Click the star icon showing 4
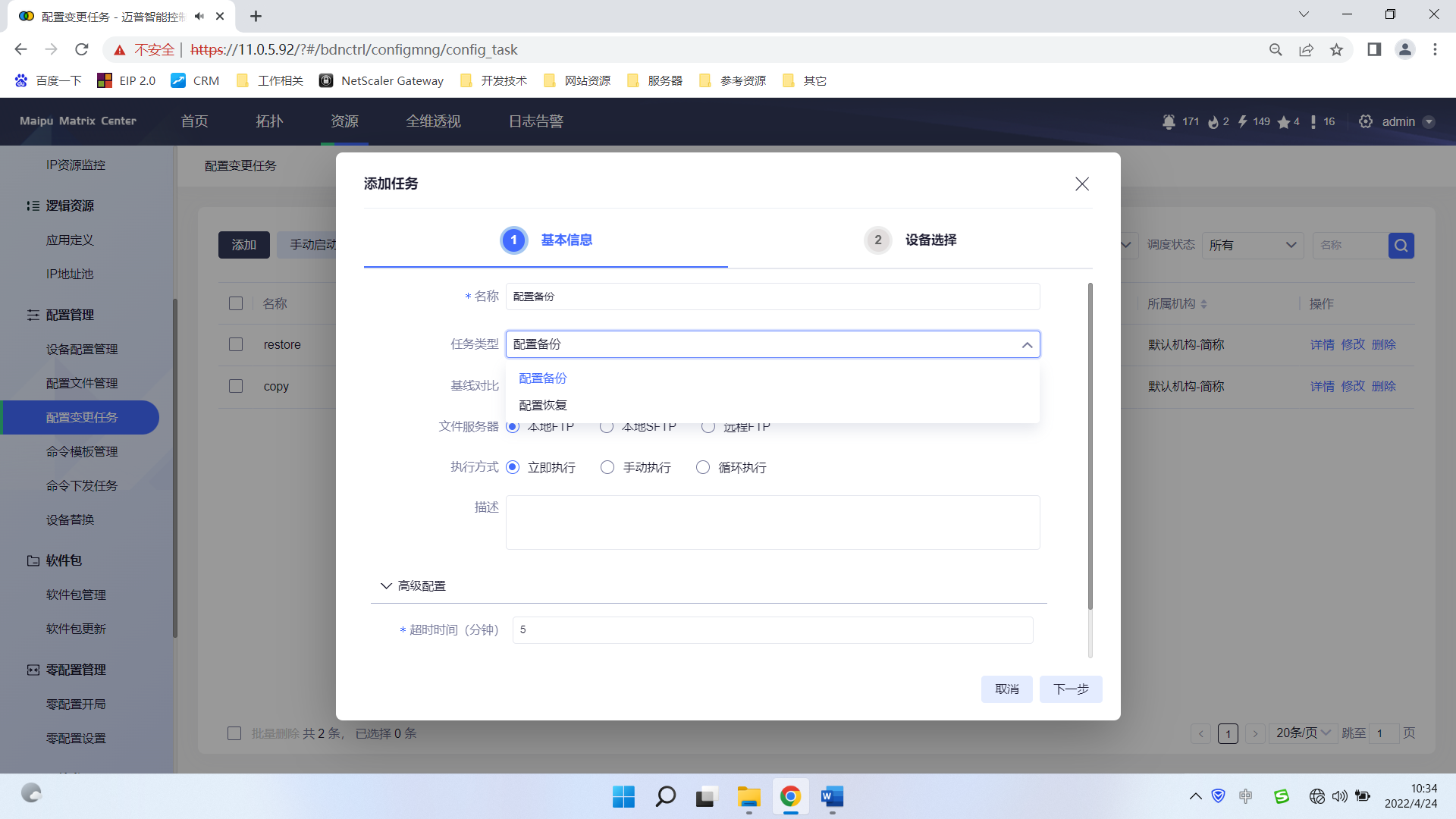This screenshot has width=1456, height=819. [x=1283, y=122]
